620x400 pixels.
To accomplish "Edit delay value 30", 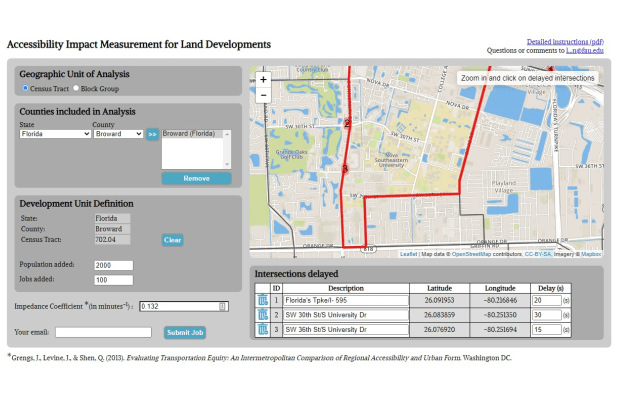I will tap(547, 315).
